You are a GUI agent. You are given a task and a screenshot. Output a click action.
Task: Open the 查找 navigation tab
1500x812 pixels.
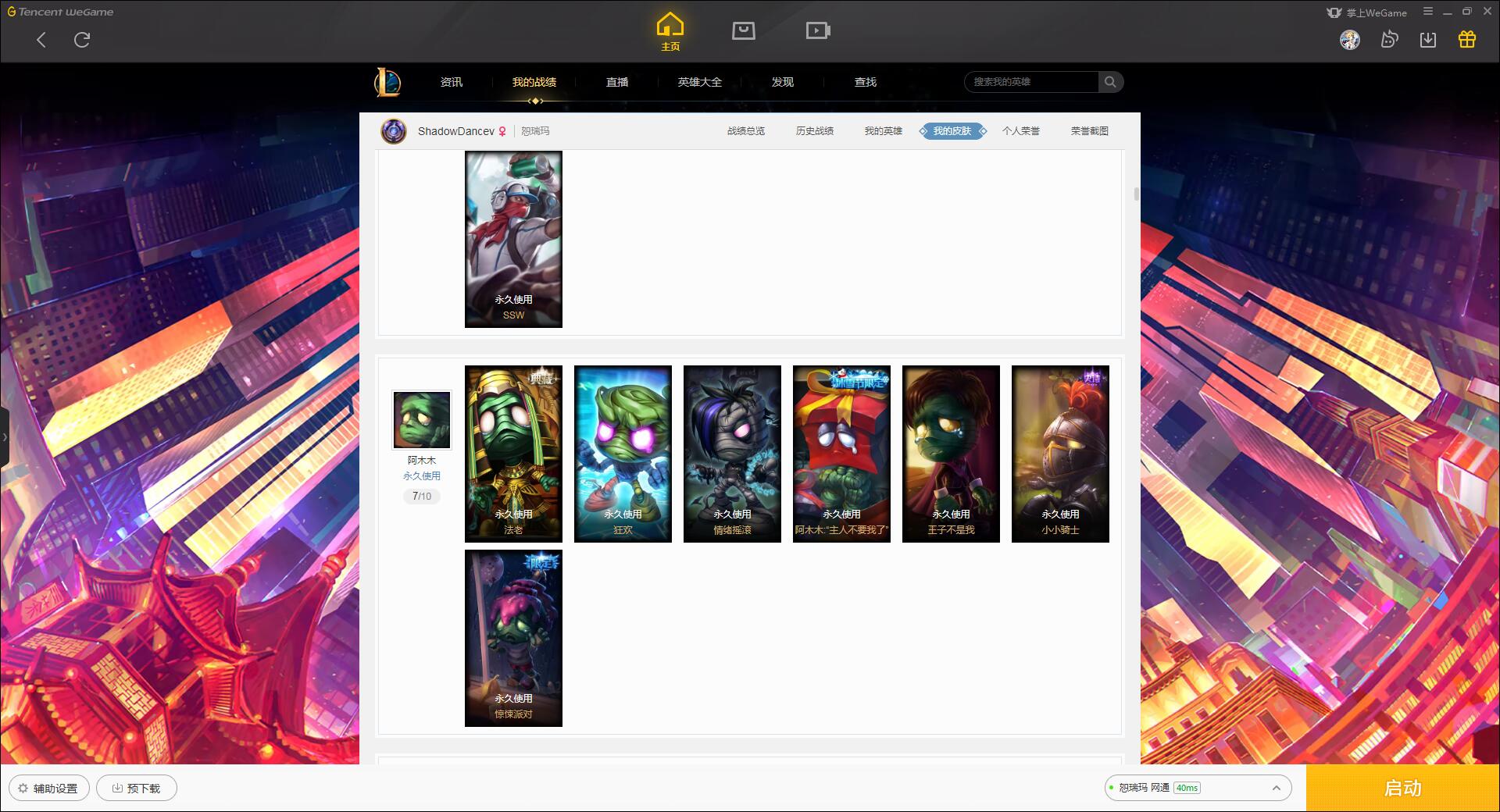(x=866, y=82)
